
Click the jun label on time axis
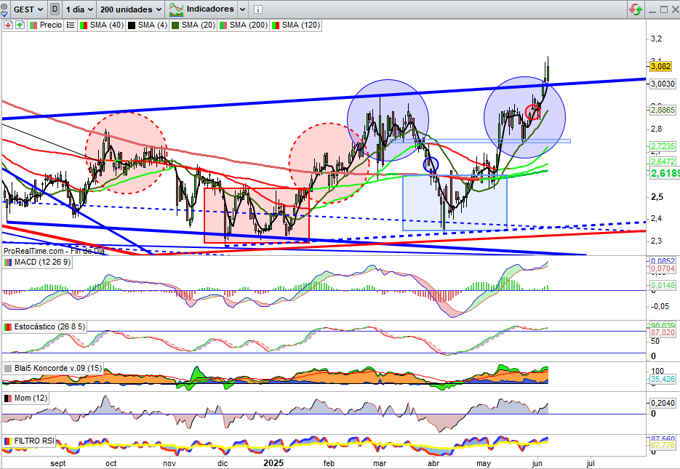[x=537, y=463]
